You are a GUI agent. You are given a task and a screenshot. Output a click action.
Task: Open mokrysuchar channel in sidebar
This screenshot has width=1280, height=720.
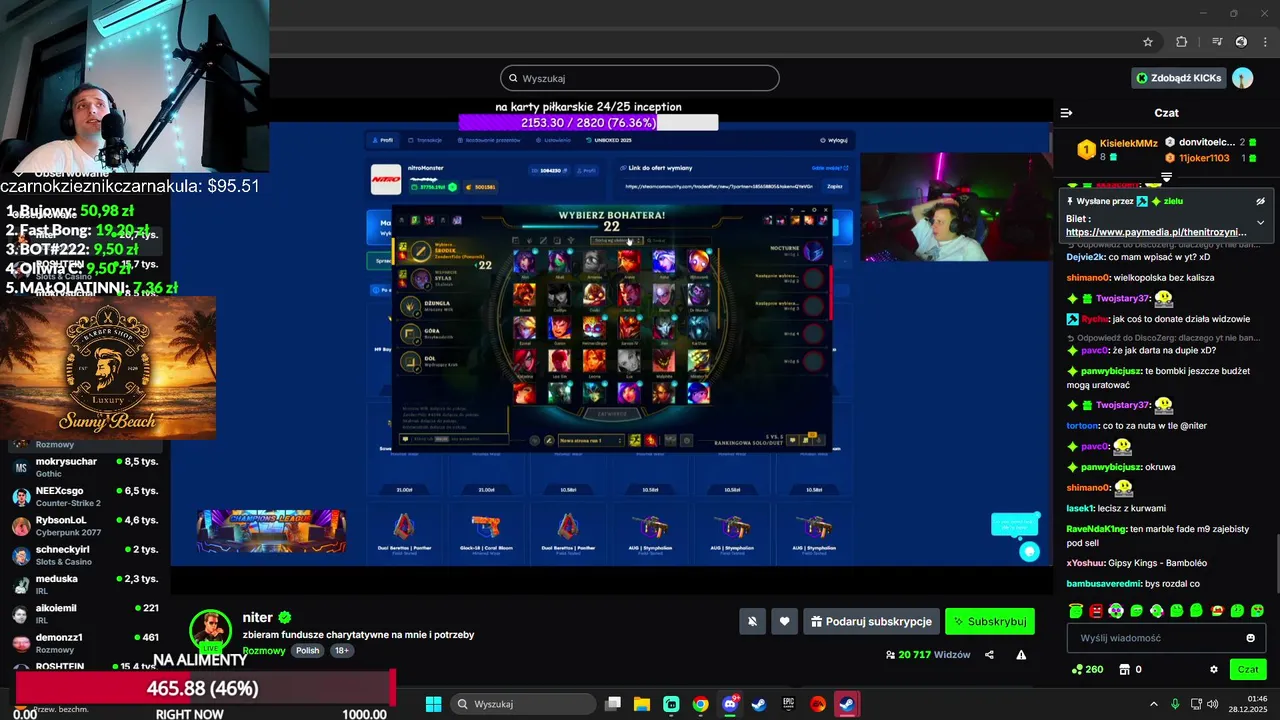click(x=85, y=467)
